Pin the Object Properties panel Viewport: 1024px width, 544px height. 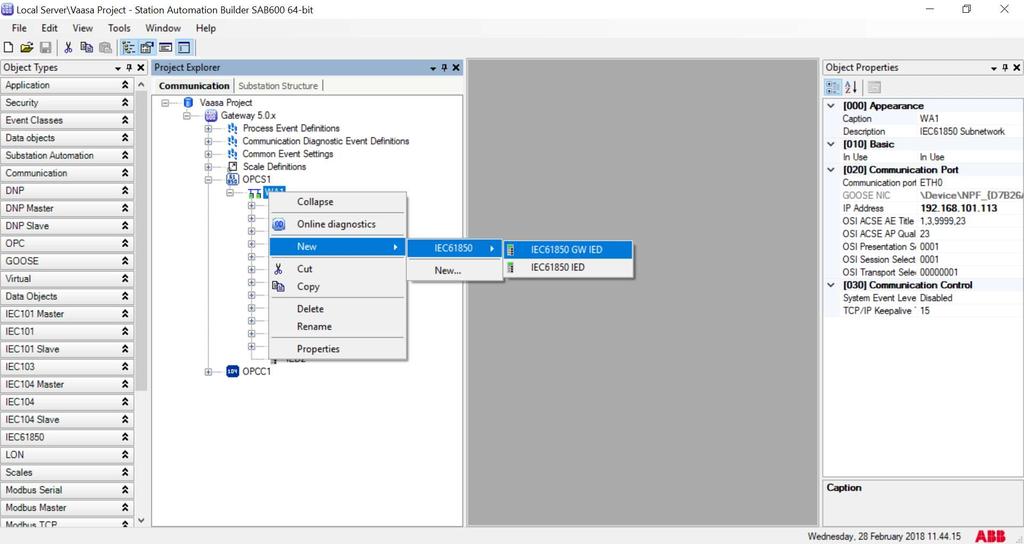point(1005,67)
